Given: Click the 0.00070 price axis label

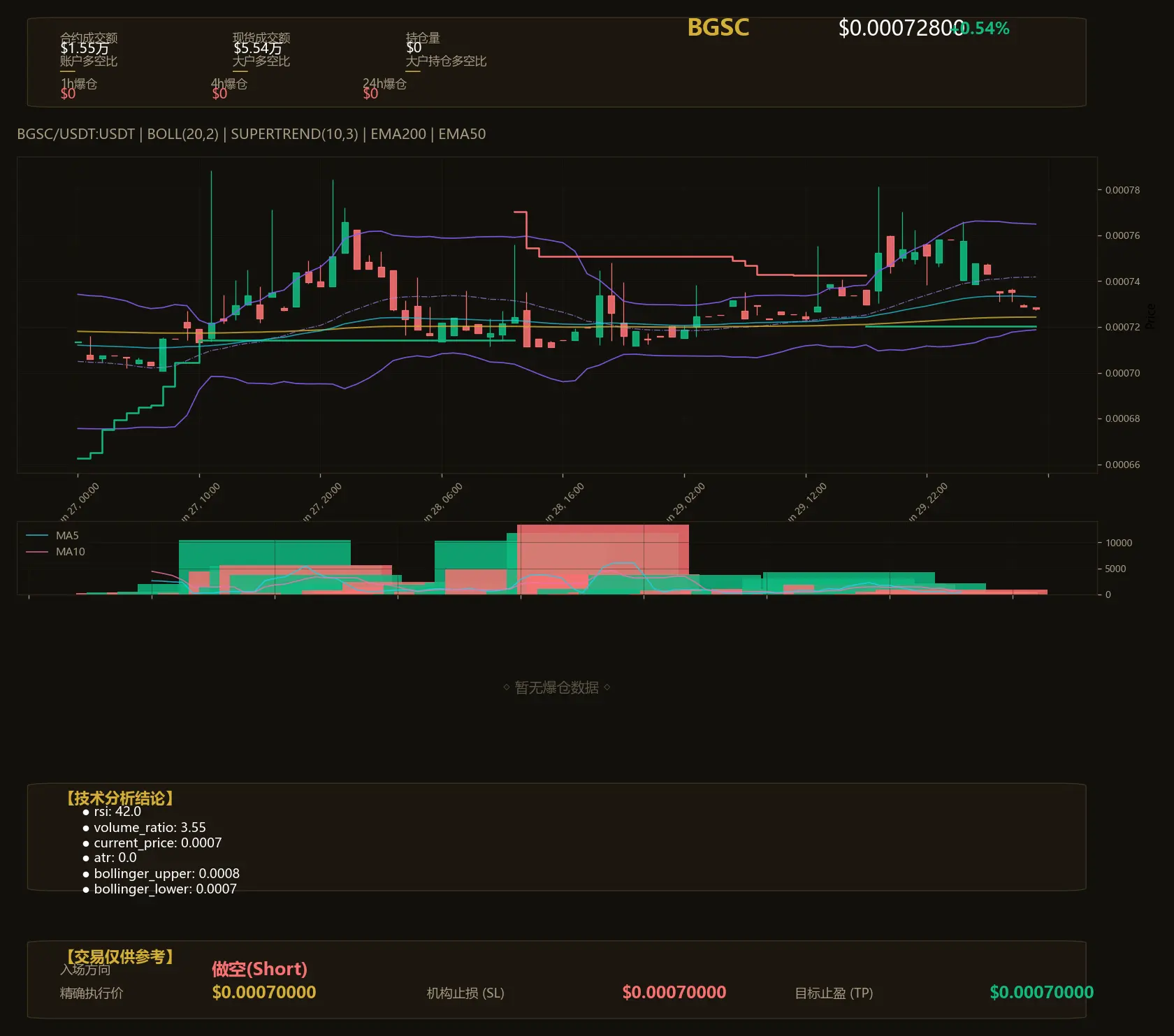Looking at the screenshot, I should coord(1122,373).
